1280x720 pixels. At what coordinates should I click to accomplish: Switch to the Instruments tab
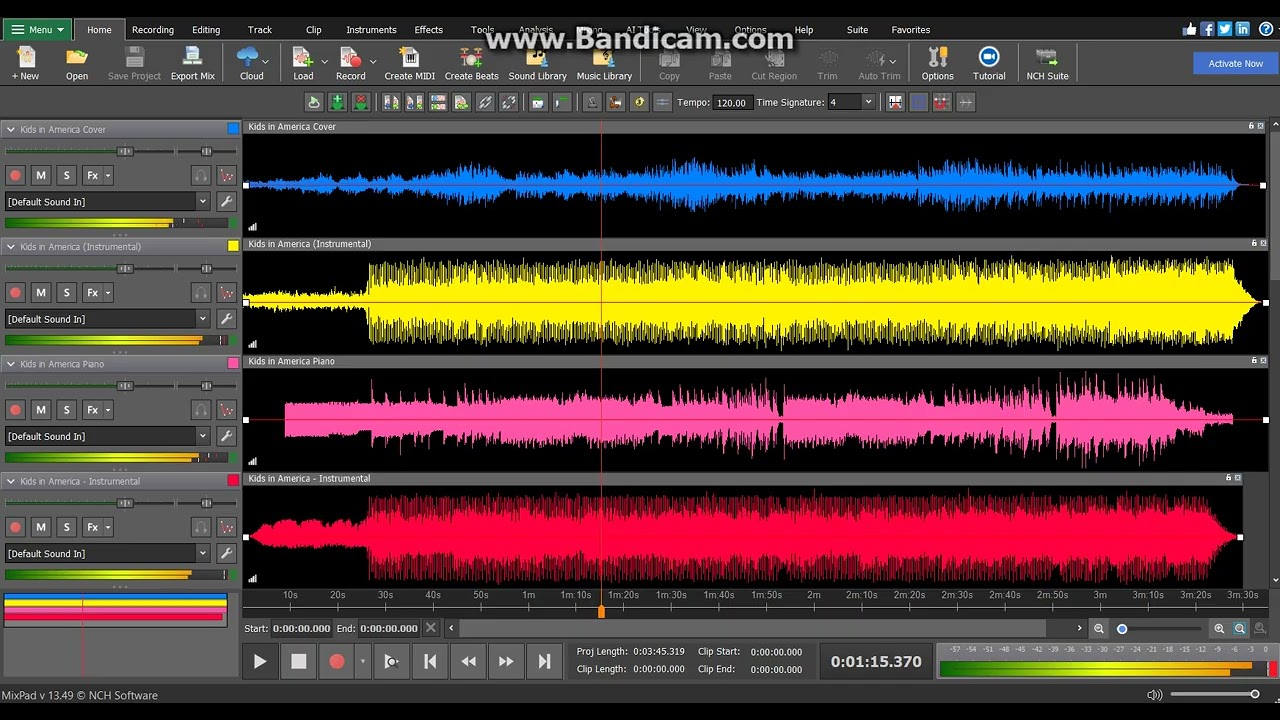pyautogui.click(x=371, y=29)
